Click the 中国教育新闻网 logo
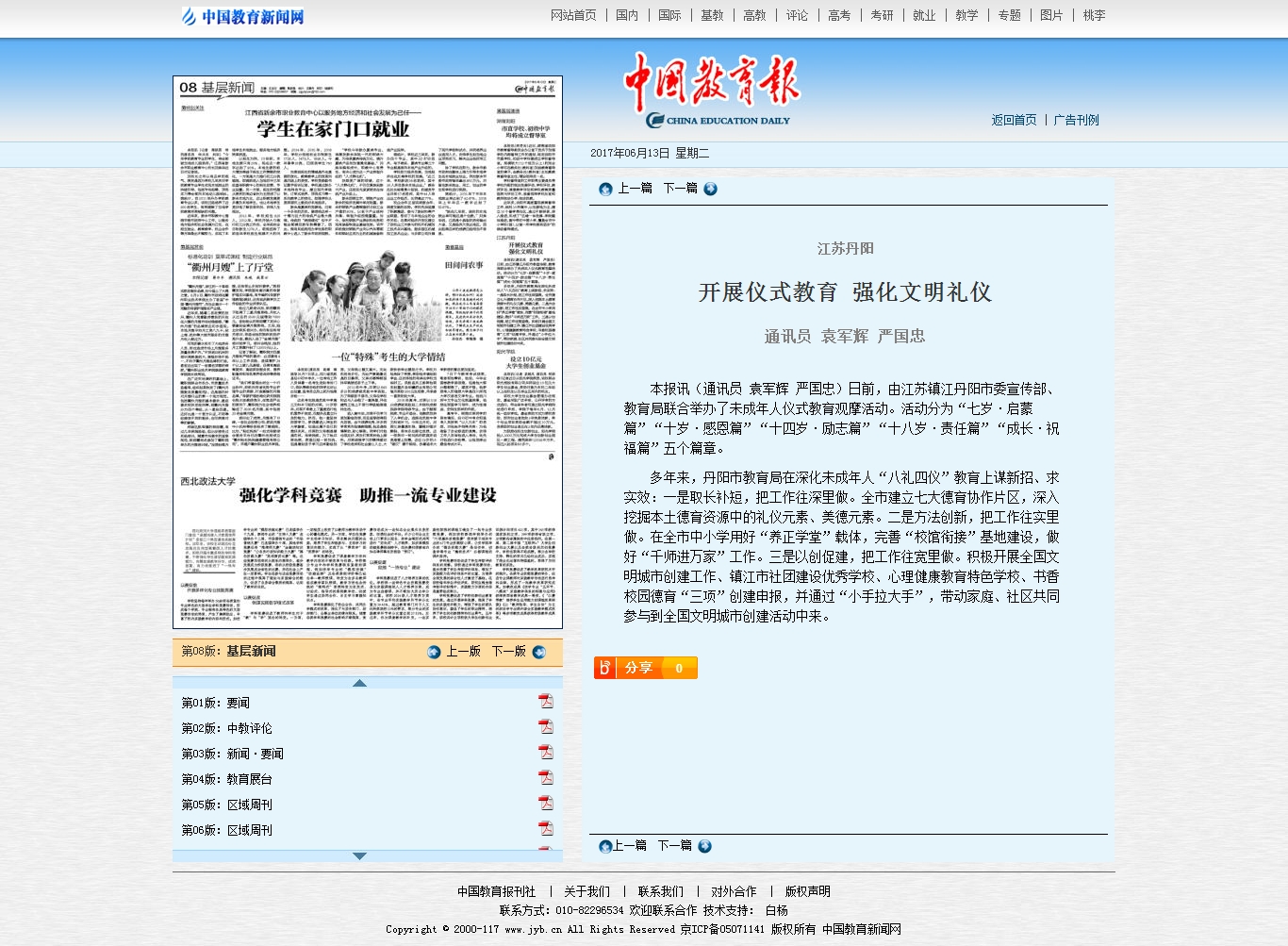 (243, 16)
